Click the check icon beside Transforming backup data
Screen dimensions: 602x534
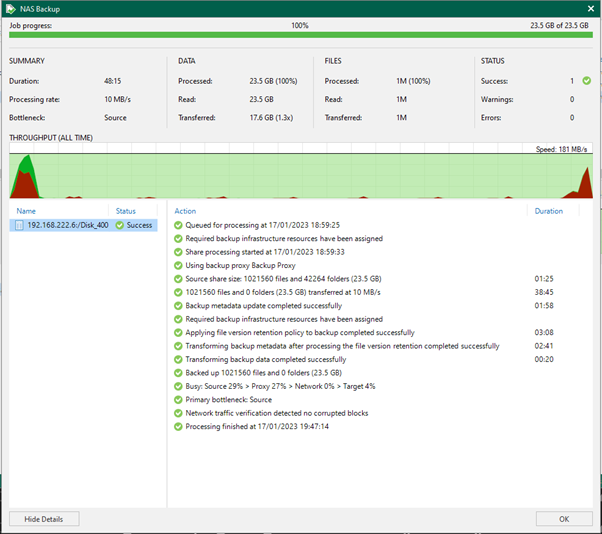pos(178,359)
